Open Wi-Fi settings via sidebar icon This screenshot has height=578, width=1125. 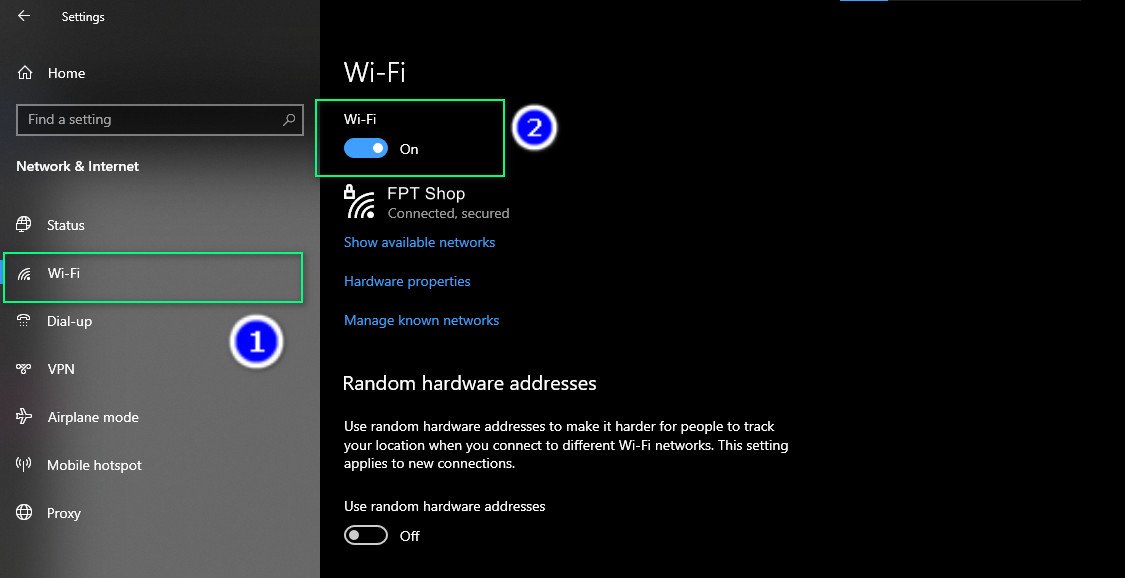click(x=23, y=272)
